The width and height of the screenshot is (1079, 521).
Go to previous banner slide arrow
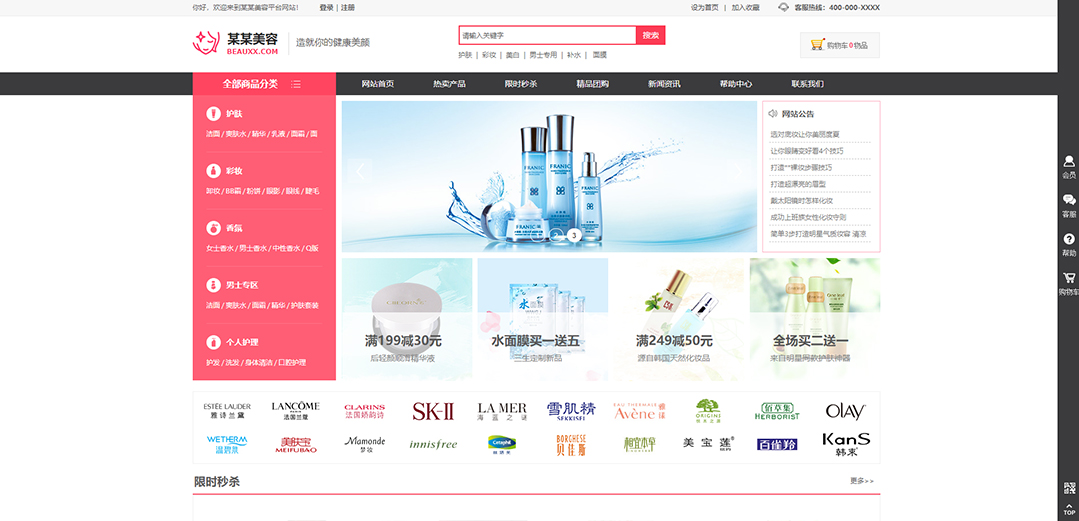(x=359, y=171)
